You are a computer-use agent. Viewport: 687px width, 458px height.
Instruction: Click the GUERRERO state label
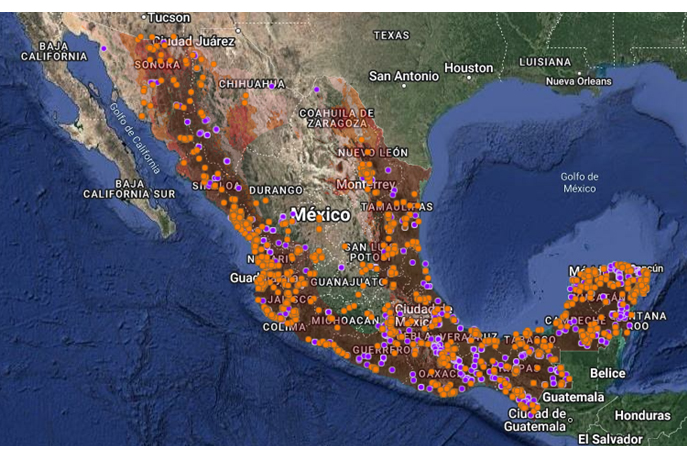[382, 350]
